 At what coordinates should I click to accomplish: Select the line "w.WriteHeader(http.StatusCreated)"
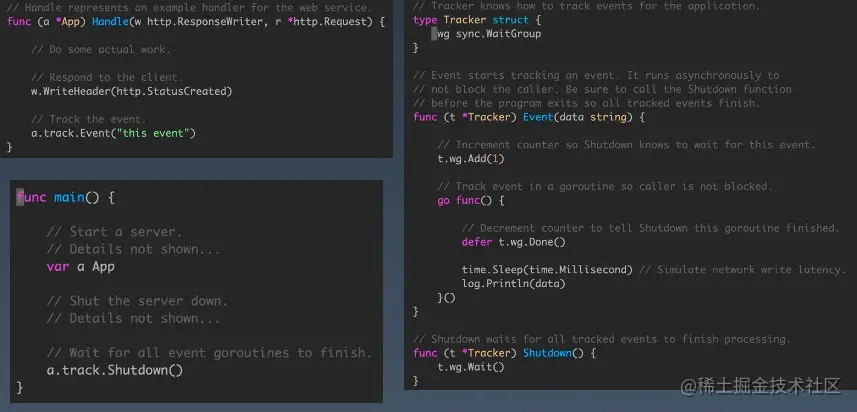(132, 92)
